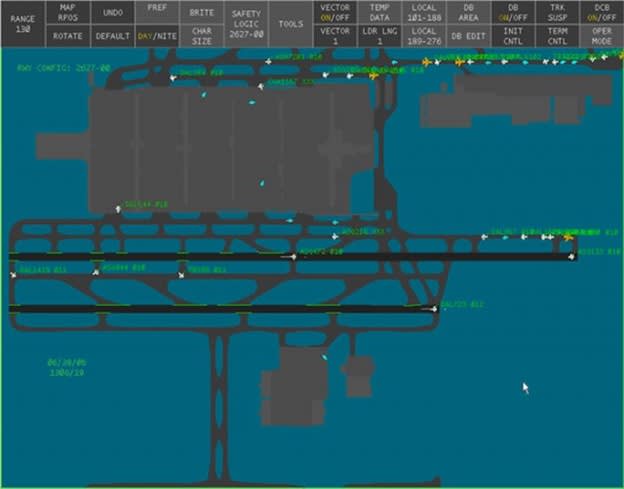This screenshot has height=489, width=624.
Task: Select the aircraft at the terminal's lower-left corner
Action: pos(120,209)
